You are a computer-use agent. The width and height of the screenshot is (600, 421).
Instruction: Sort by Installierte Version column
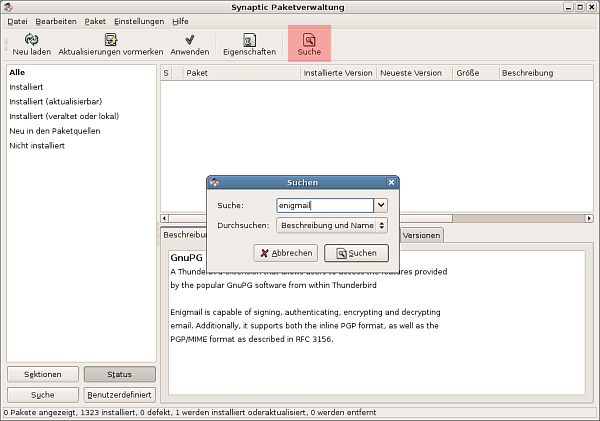point(338,73)
